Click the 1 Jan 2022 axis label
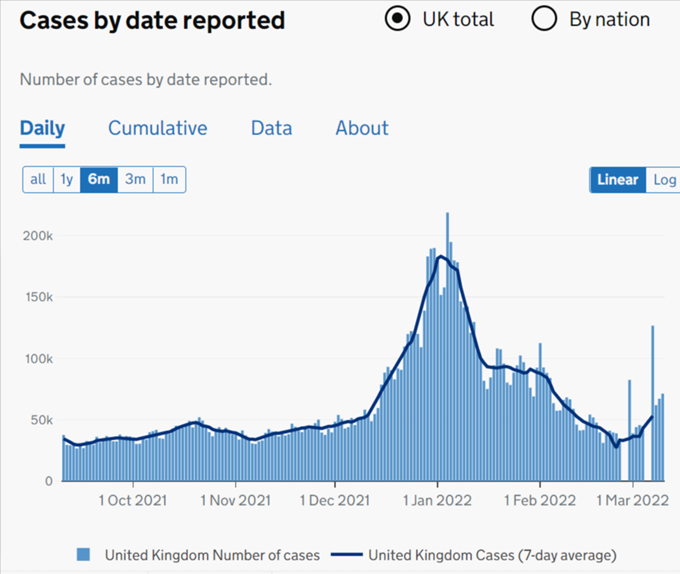 click(437, 500)
